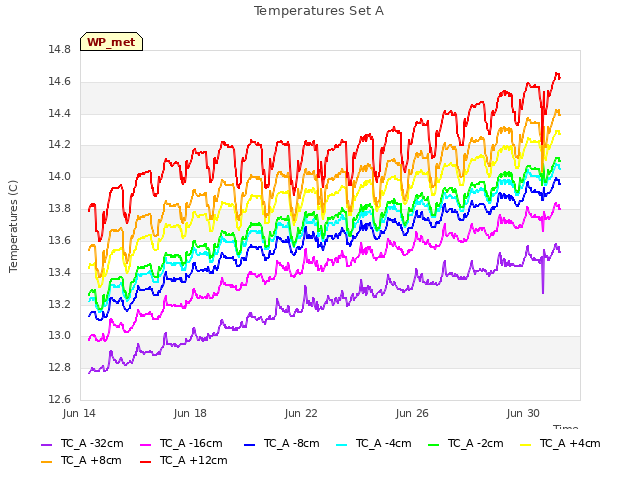
Task: Click the Jun 22 x-axis tick label
Action: (x=301, y=413)
